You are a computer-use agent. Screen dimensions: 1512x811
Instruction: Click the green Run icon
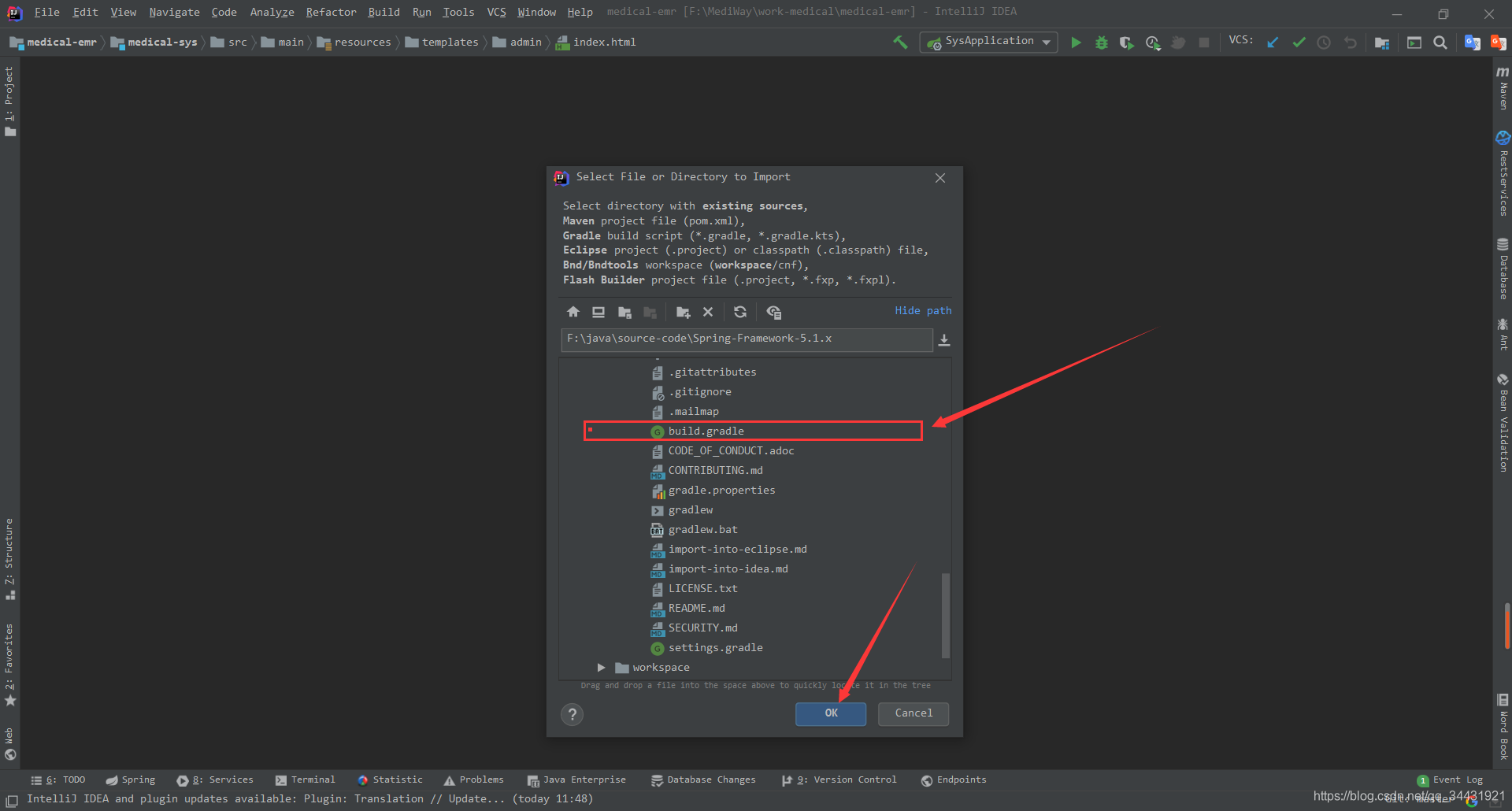[1076, 43]
